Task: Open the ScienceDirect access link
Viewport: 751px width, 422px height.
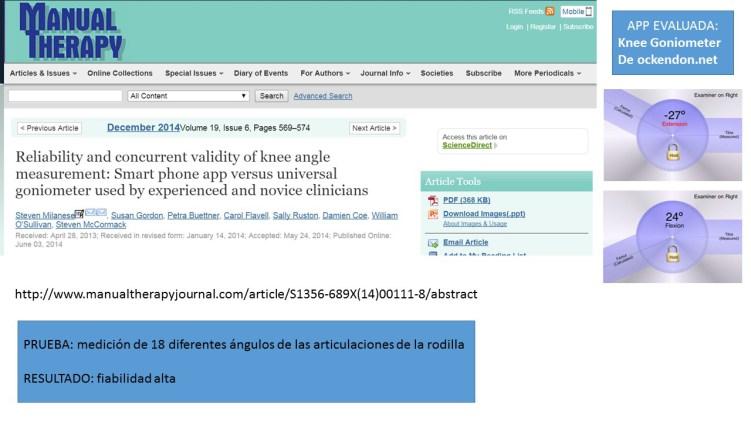Action: click(467, 145)
